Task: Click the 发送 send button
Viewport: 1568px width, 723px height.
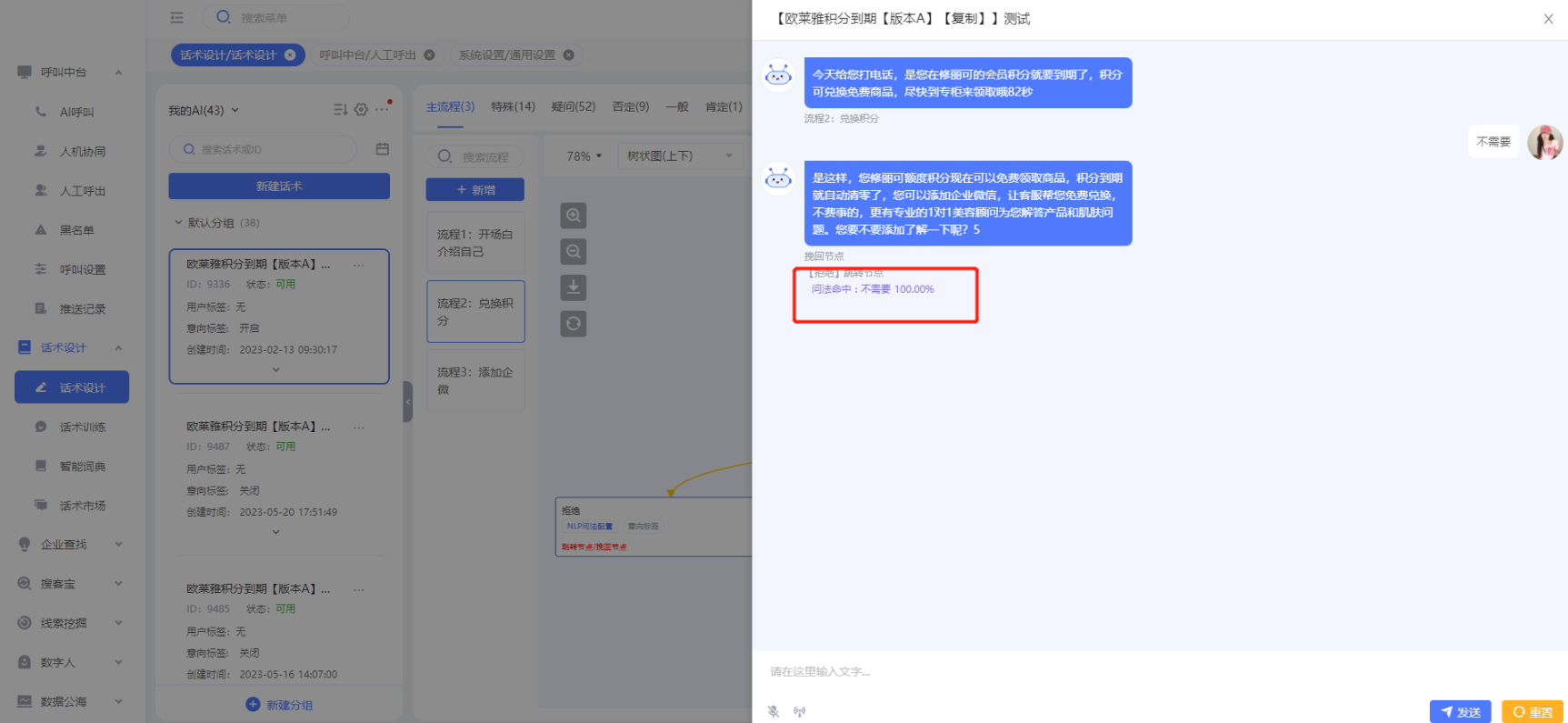Action: coord(1460,712)
